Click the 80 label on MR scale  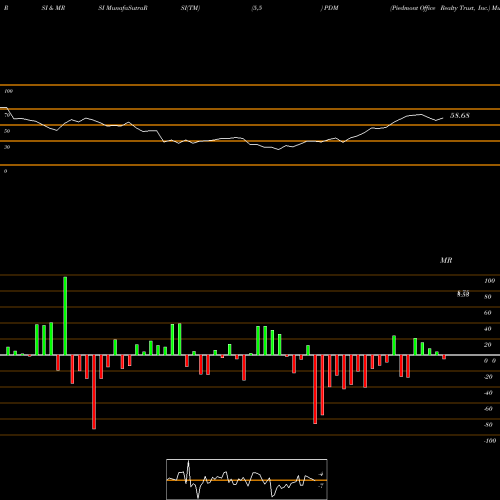click(x=488, y=297)
